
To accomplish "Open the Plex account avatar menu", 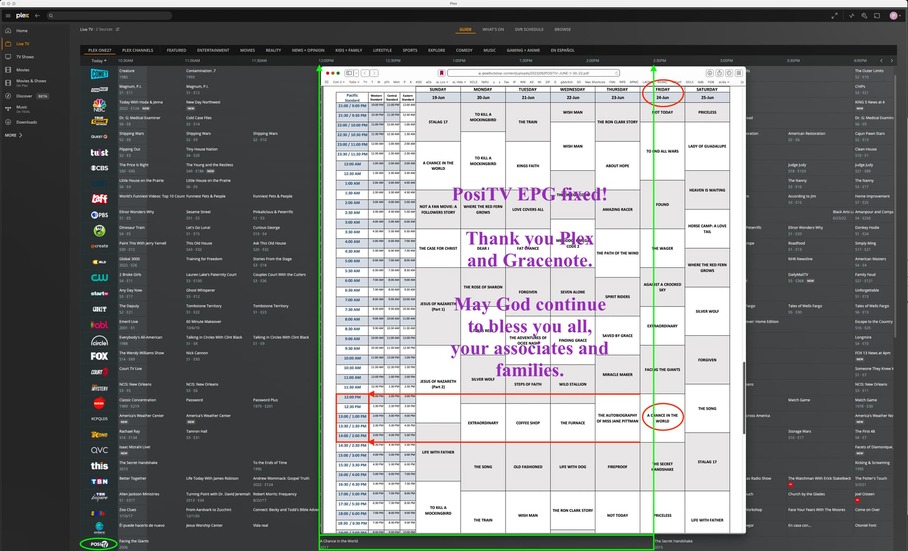I will tap(894, 16).
